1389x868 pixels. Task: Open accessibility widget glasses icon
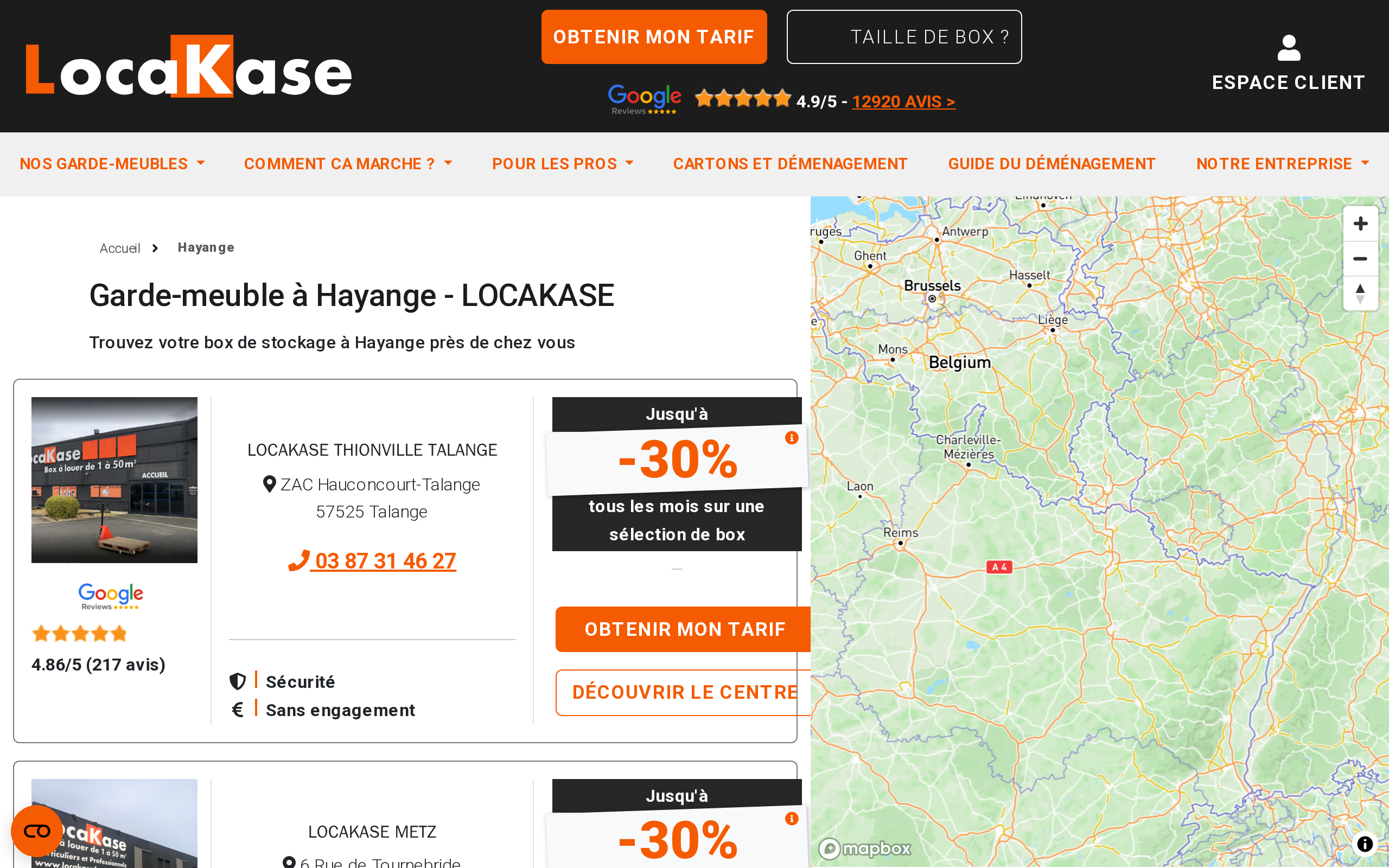click(x=37, y=831)
